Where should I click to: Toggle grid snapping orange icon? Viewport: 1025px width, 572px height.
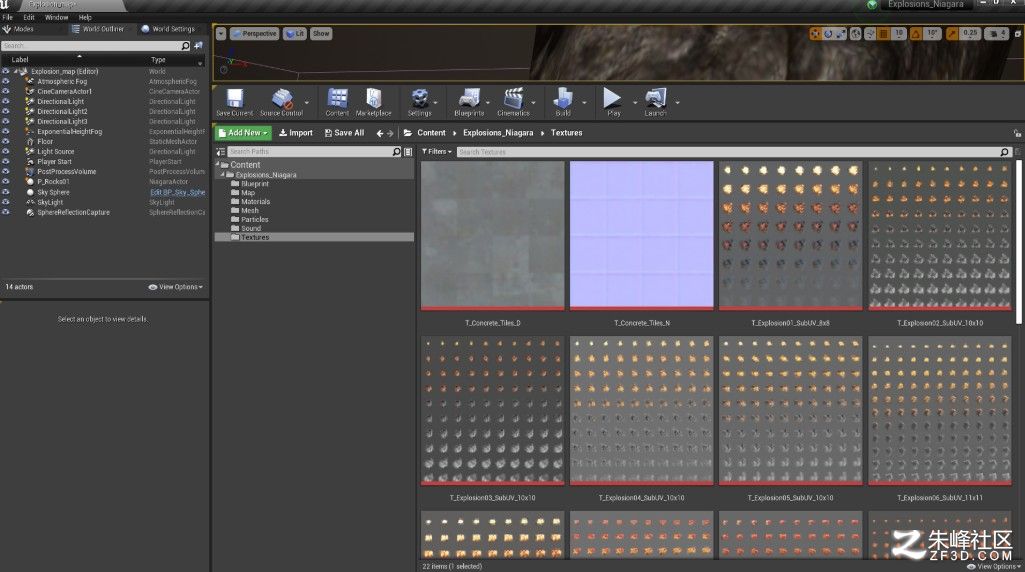tap(883, 33)
